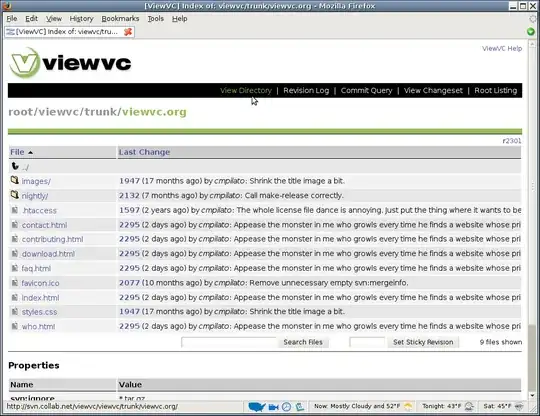Click the Set Sticky Revision button

click(x=423, y=342)
